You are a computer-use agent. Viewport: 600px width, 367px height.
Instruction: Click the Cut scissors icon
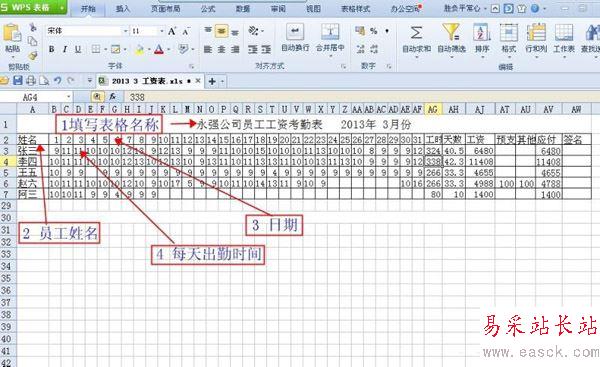(33, 27)
